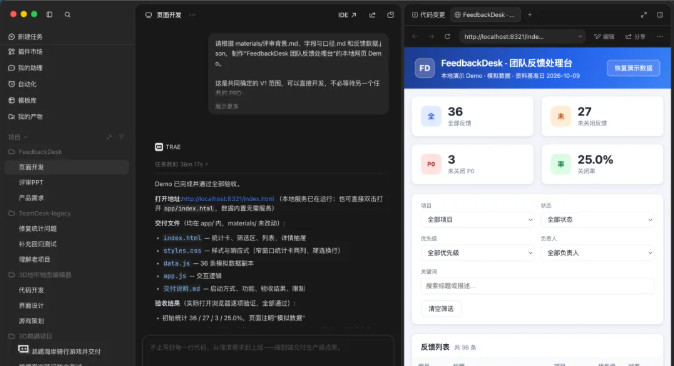Click the 恢复演示数据 button

pyautogui.click(x=633, y=68)
